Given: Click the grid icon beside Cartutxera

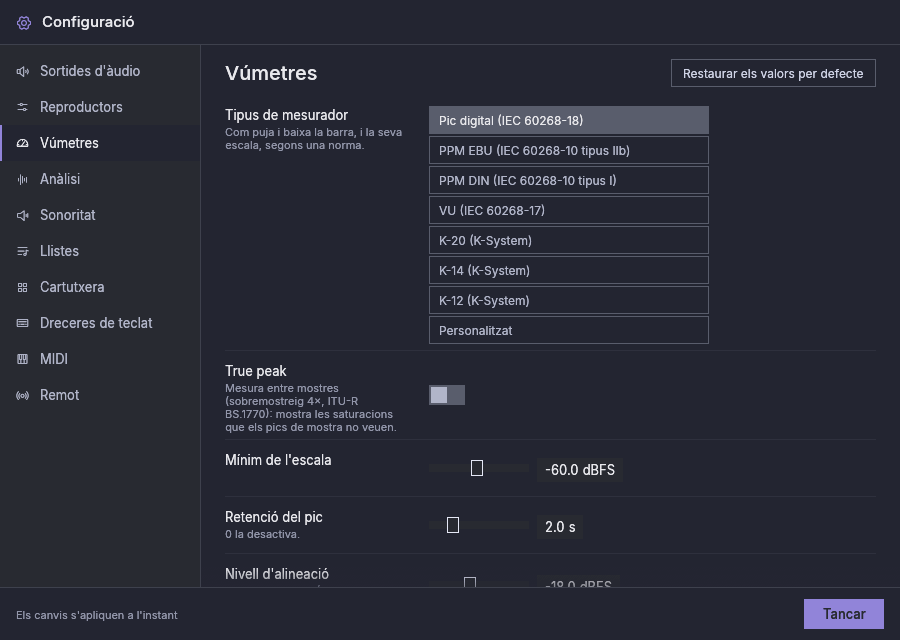Looking at the screenshot, I should (22, 288).
